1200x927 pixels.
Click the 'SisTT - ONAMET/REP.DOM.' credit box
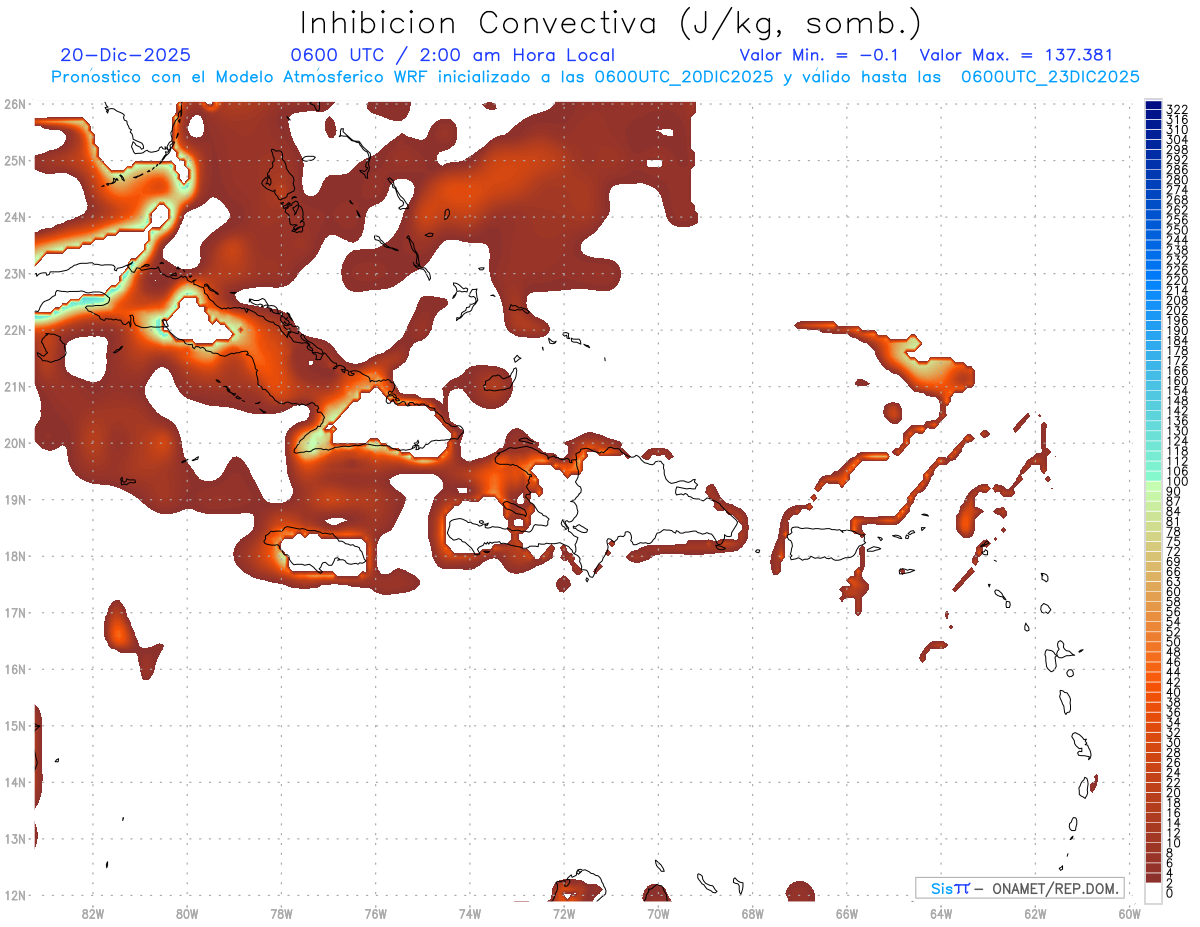(x=1019, y=888)
